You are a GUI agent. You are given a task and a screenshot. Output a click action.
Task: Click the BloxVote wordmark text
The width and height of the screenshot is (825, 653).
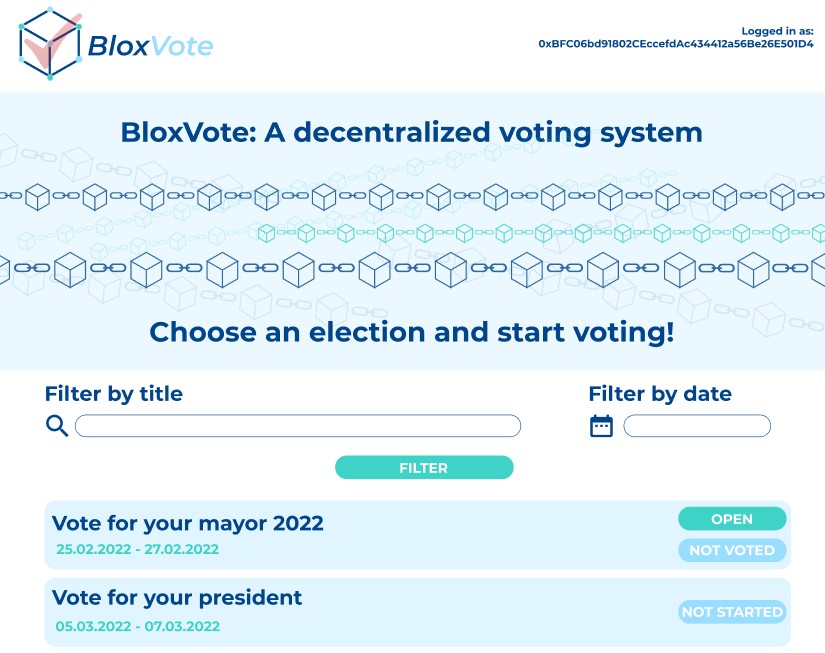tap(148, 45)
